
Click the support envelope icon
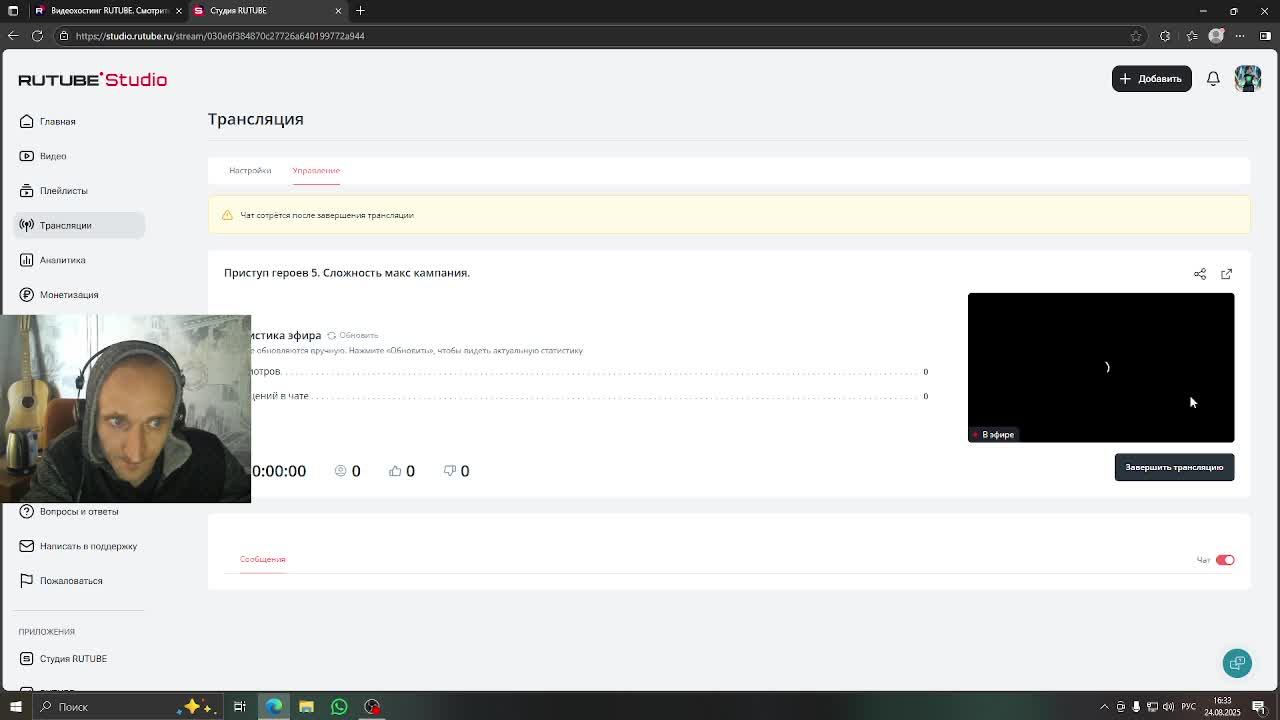pyautogui.click(x=27, y=546)
